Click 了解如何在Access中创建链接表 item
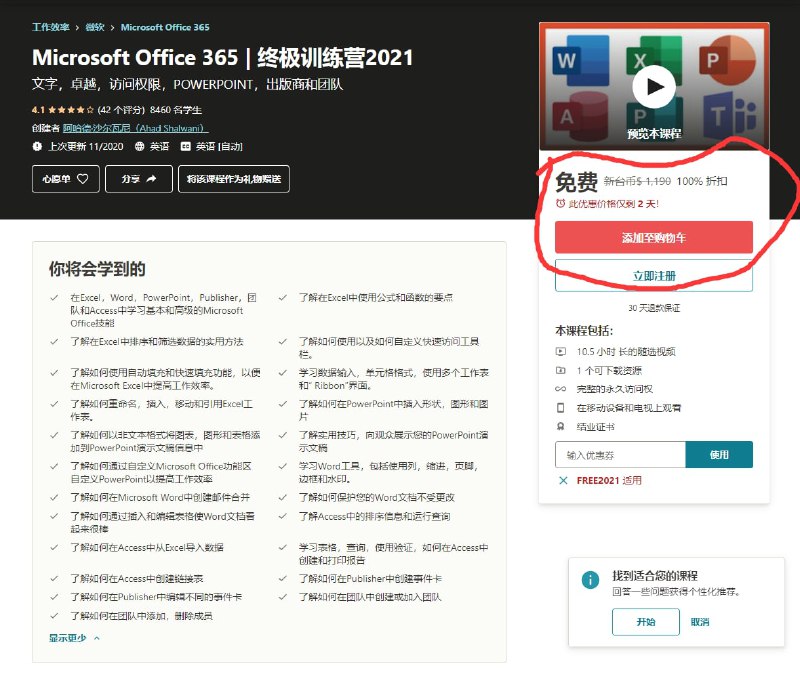The width and height of the screenshot is (800, 685). click(137, 578)
